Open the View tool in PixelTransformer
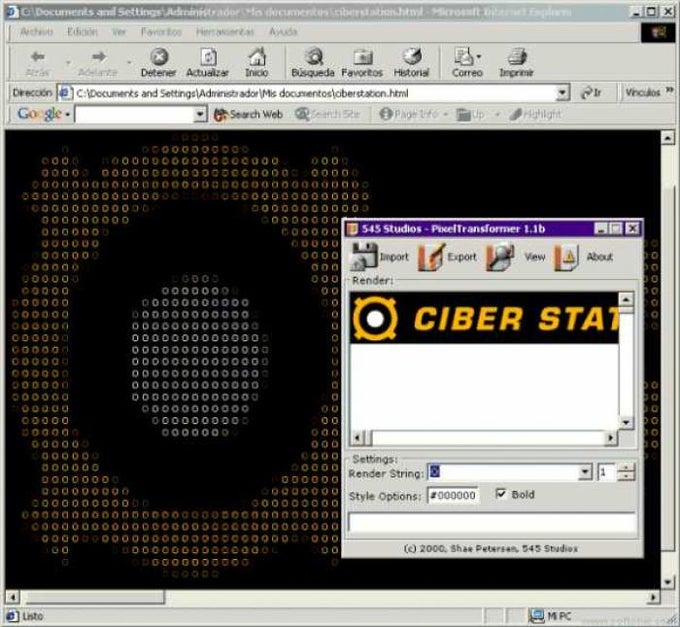680x627 pixels. 500,257
